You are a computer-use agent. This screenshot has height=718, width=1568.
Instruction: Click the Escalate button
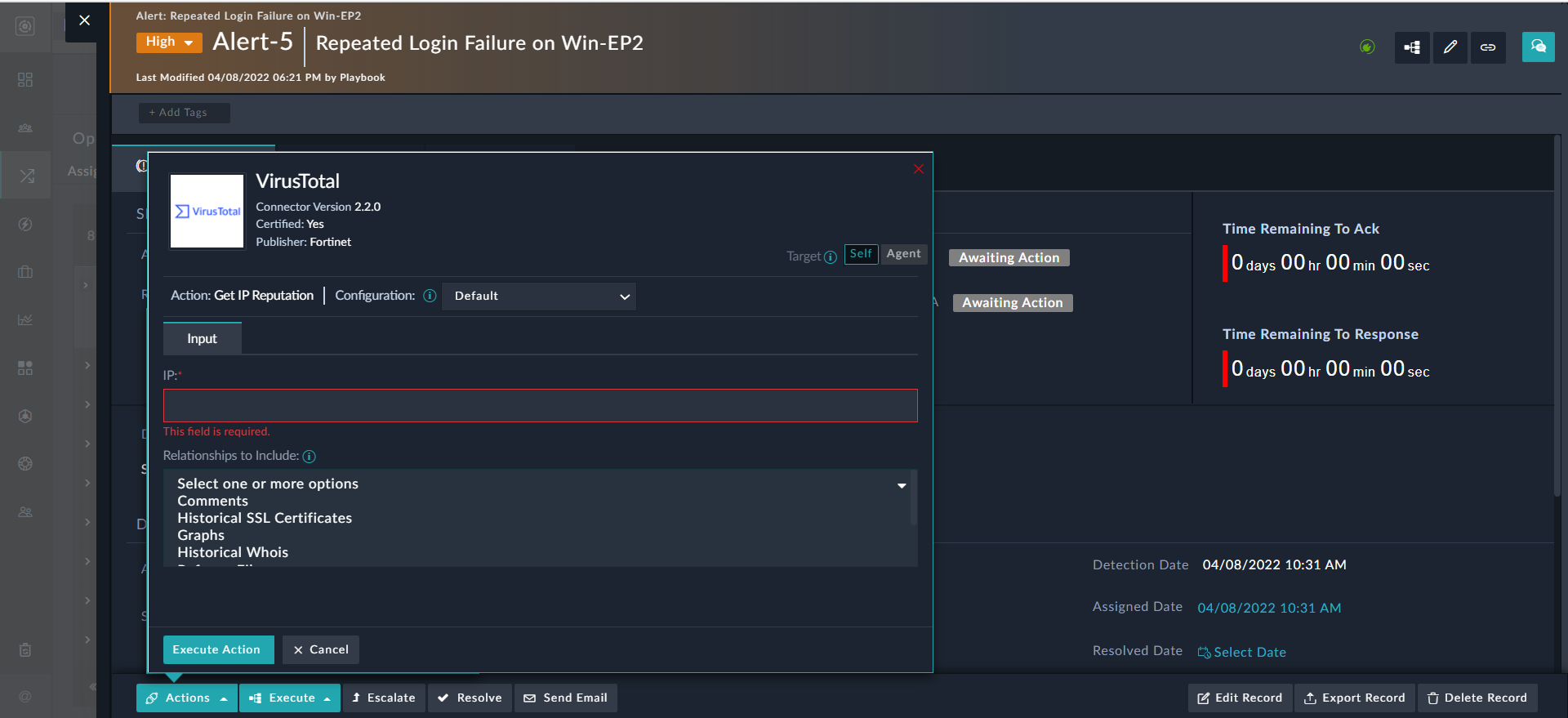pos(384,698)
